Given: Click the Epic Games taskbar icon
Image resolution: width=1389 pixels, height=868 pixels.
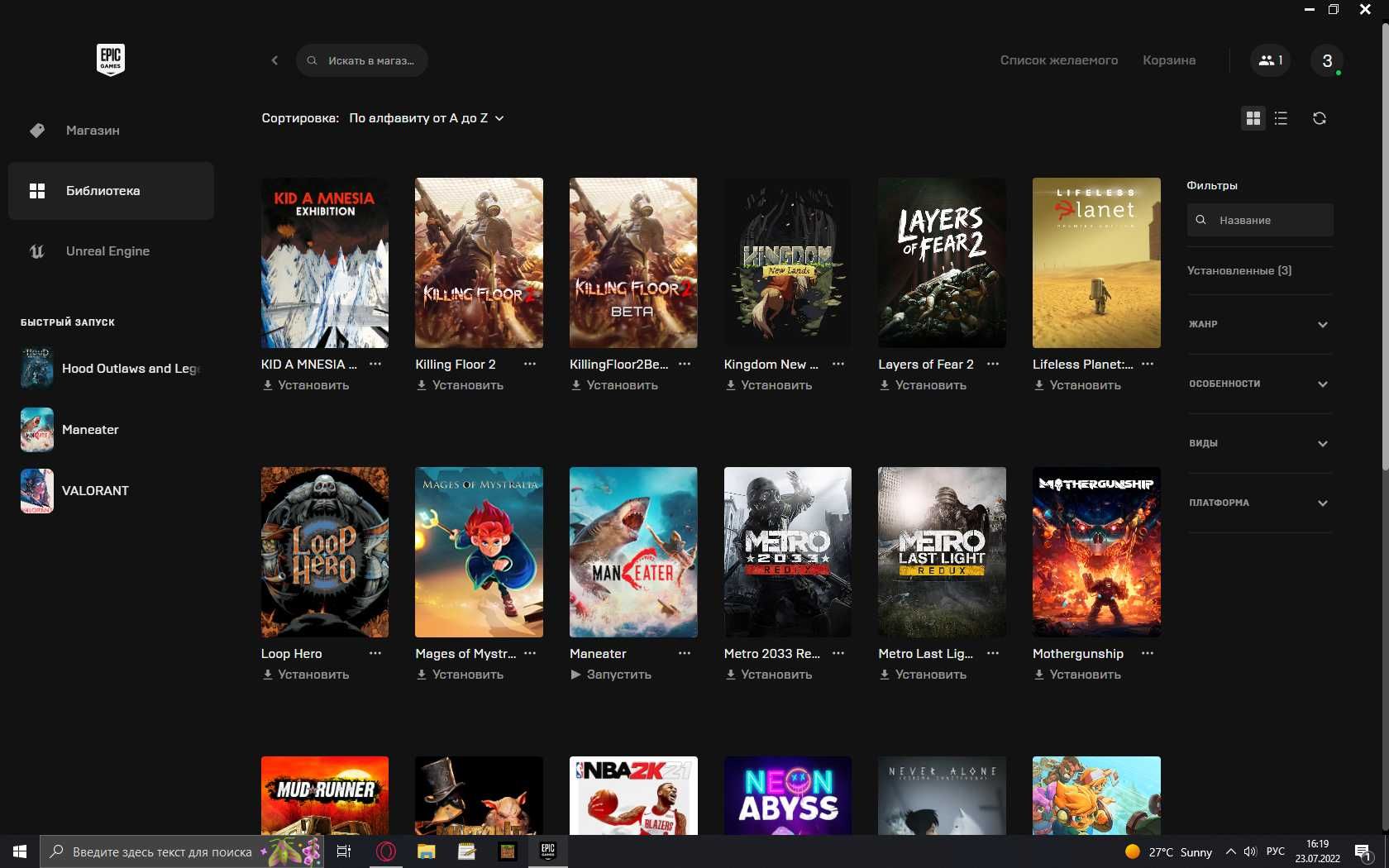Looking at the screenshot, I should pos(547,851).
